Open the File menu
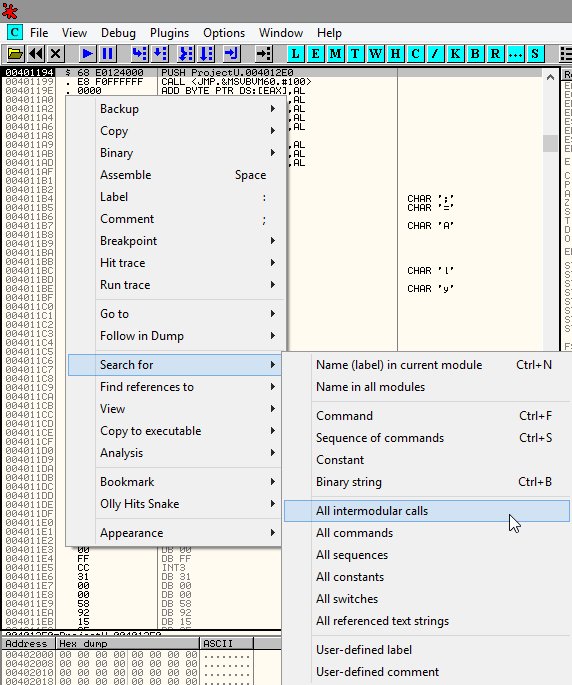572x685 pixels. (39, 33)
